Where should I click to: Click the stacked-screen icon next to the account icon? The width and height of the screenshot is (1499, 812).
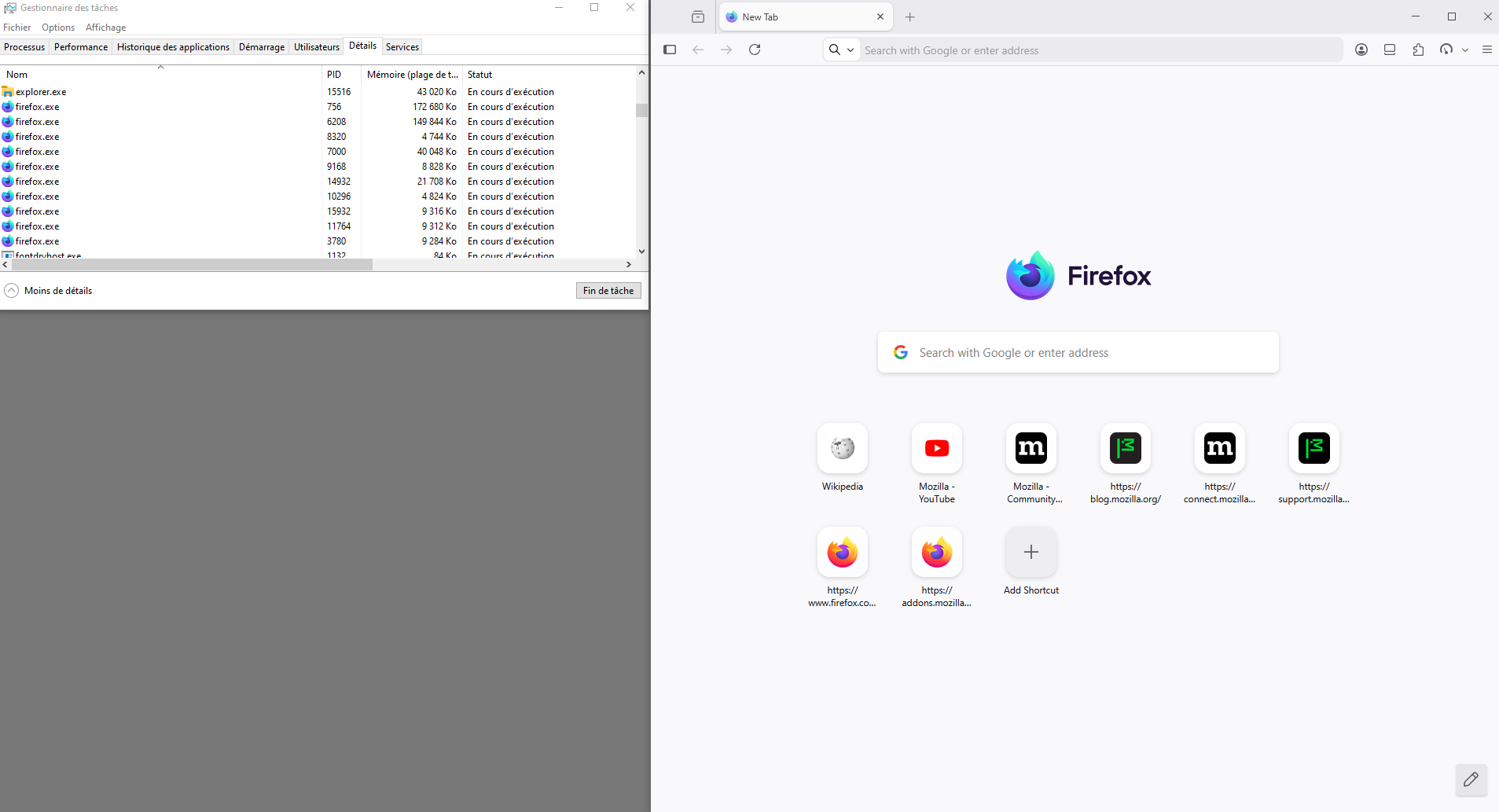tap(1390, 50)
